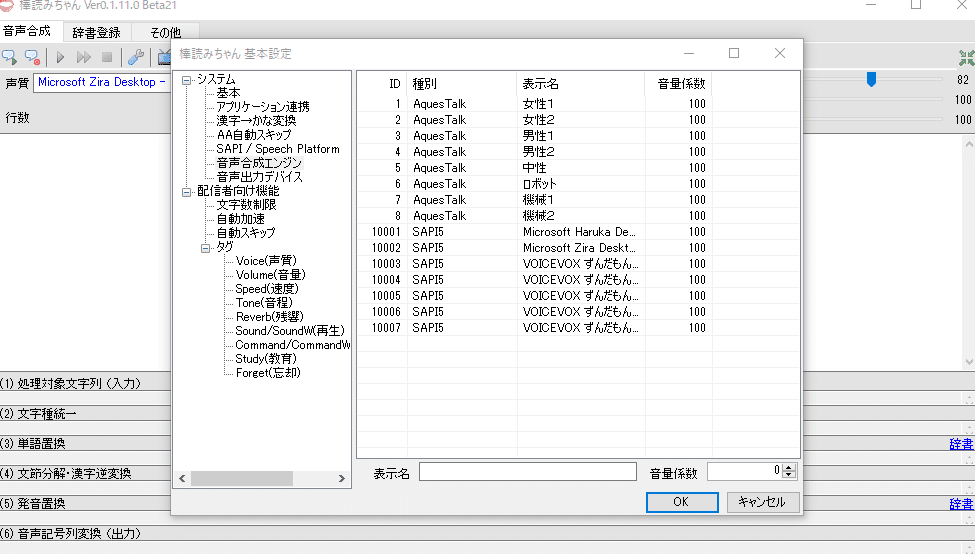
Task: Select 音声合成エンジン in the tree
Action: [259, 163]
